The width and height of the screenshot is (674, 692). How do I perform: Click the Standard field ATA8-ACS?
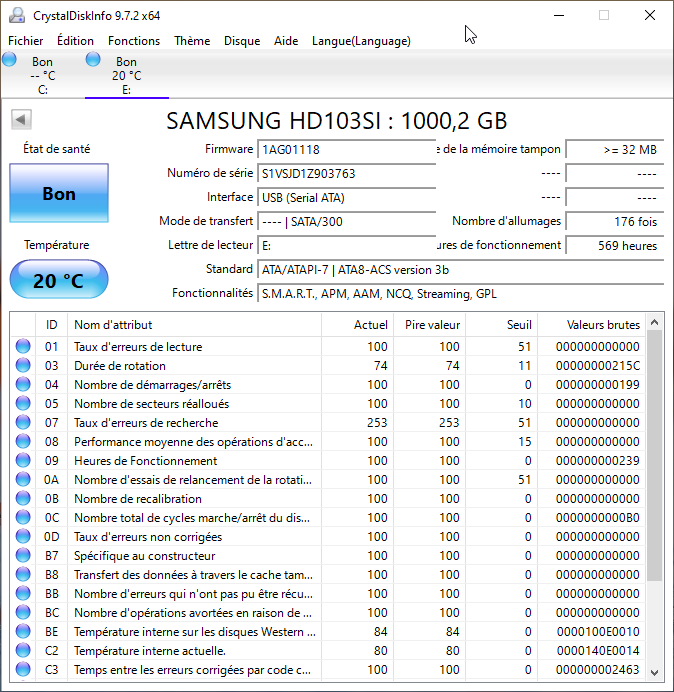pos(460,270)
